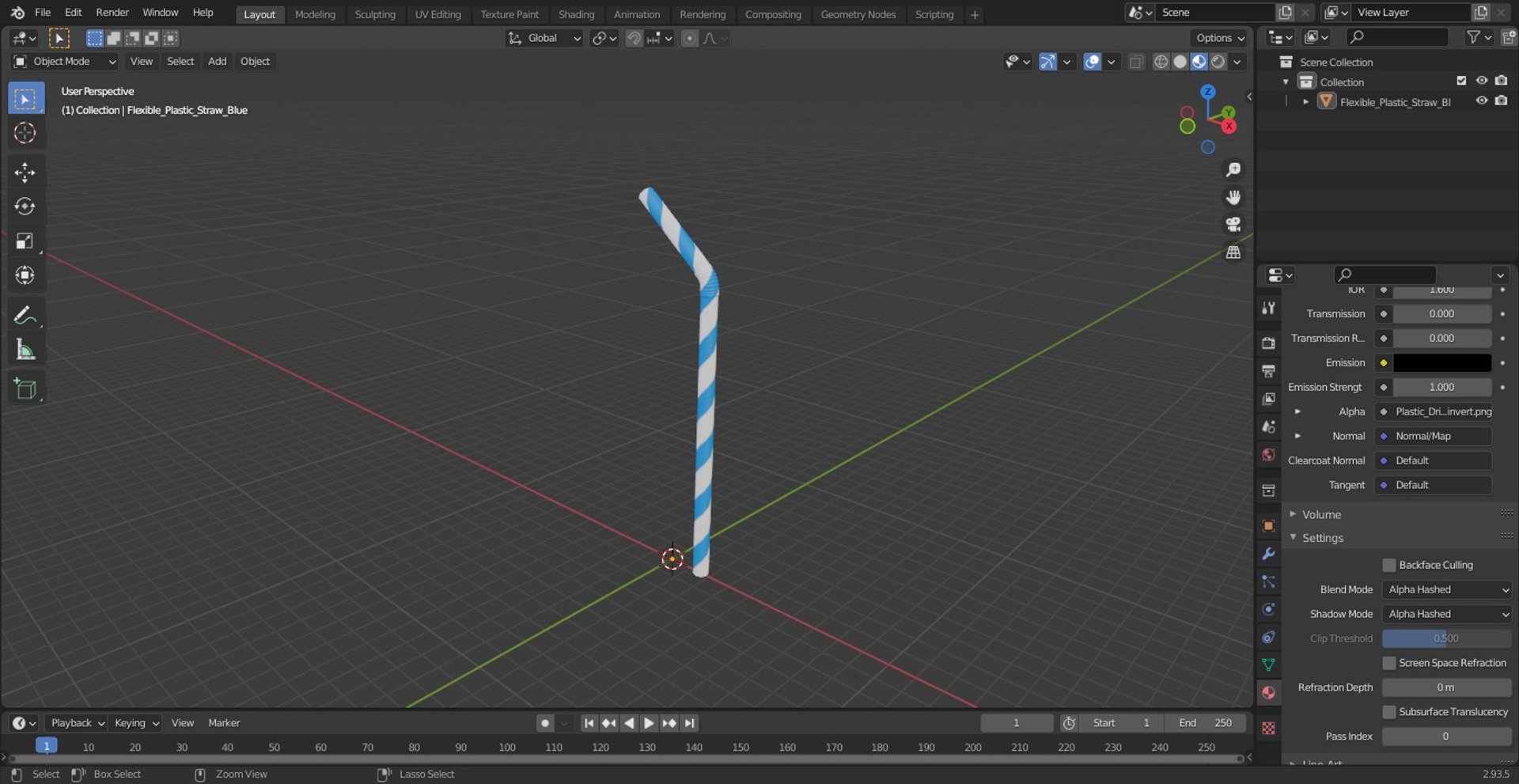Viewport: 1519px width, 784px height.
Task: Open the Render menu
Action: [x=112, y=13]
